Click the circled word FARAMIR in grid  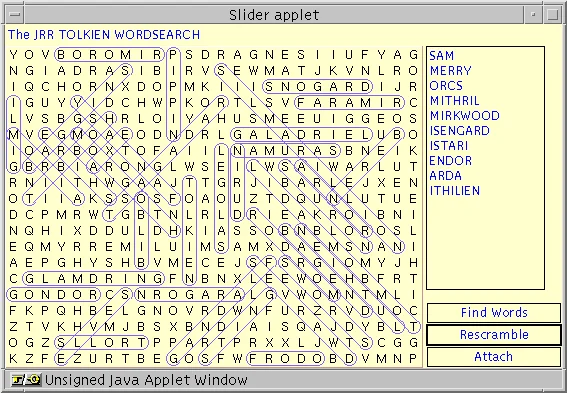pyautogui.click(x=349, y=103)
